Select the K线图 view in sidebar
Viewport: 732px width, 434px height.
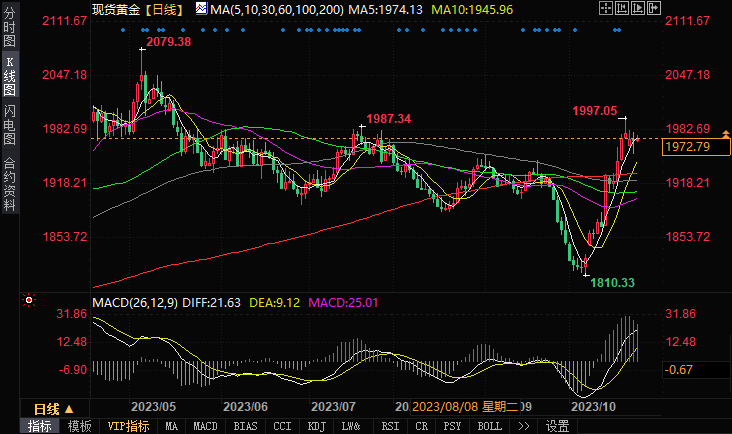pyautogui.click(x=9, y=76)
